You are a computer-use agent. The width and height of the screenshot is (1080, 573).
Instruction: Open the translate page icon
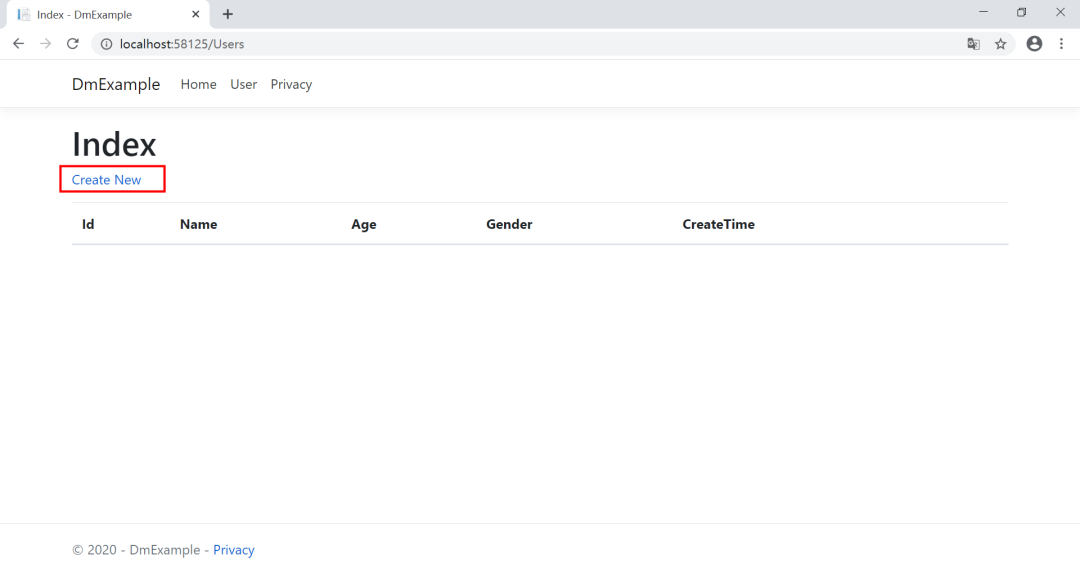973,44
